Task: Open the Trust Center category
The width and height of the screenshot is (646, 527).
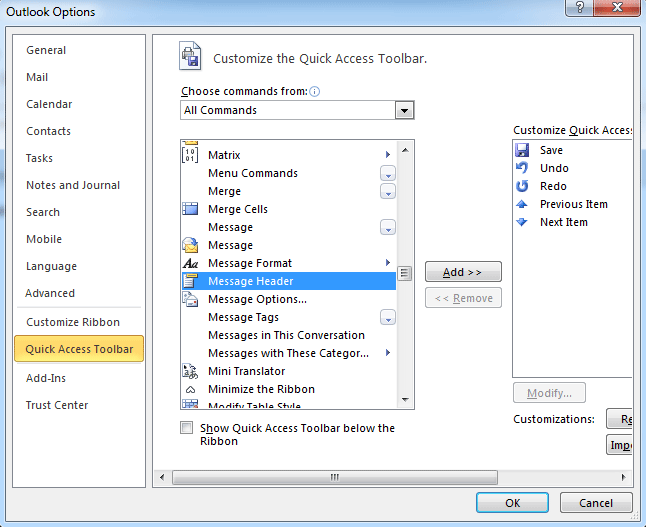Action: (x=79, y=405)
